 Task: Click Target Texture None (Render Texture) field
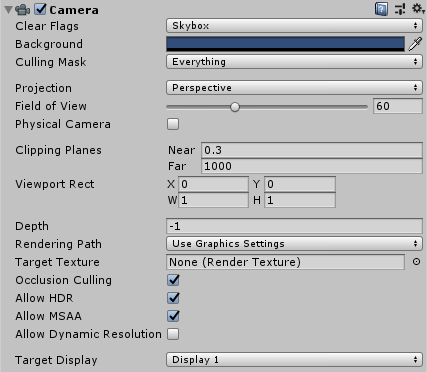[x=285, y=262]
